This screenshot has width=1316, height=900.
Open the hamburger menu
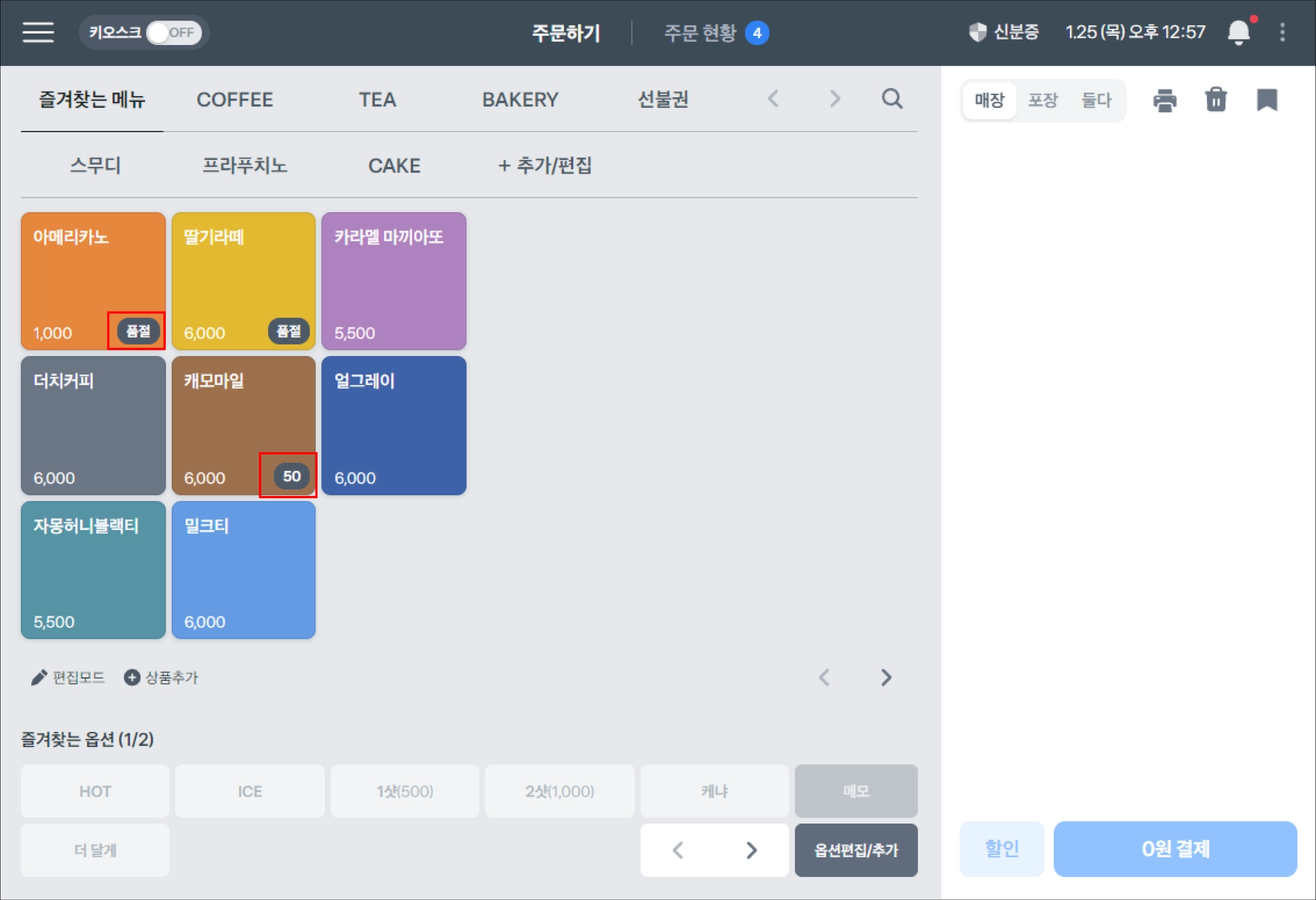point(38,32)
